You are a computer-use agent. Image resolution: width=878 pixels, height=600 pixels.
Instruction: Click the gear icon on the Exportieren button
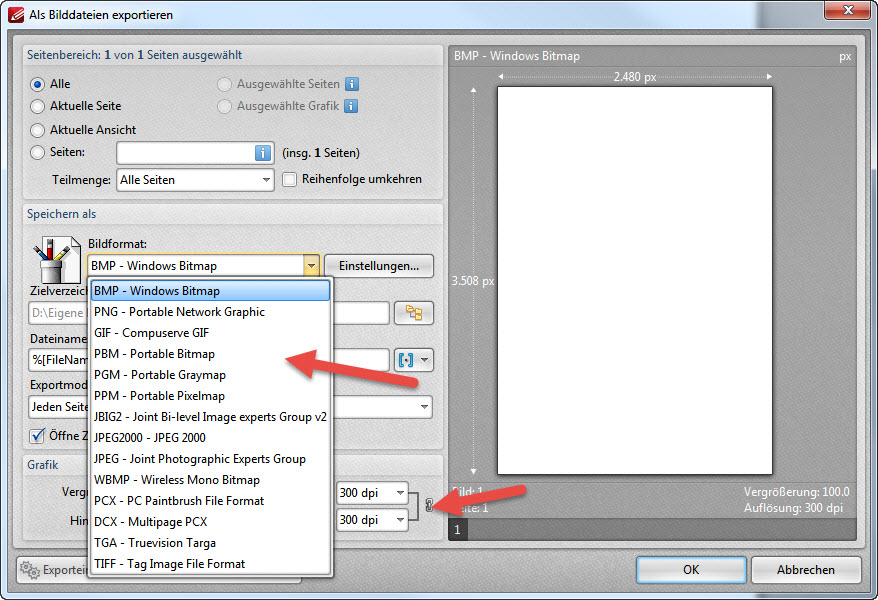(x=30, y=570)
